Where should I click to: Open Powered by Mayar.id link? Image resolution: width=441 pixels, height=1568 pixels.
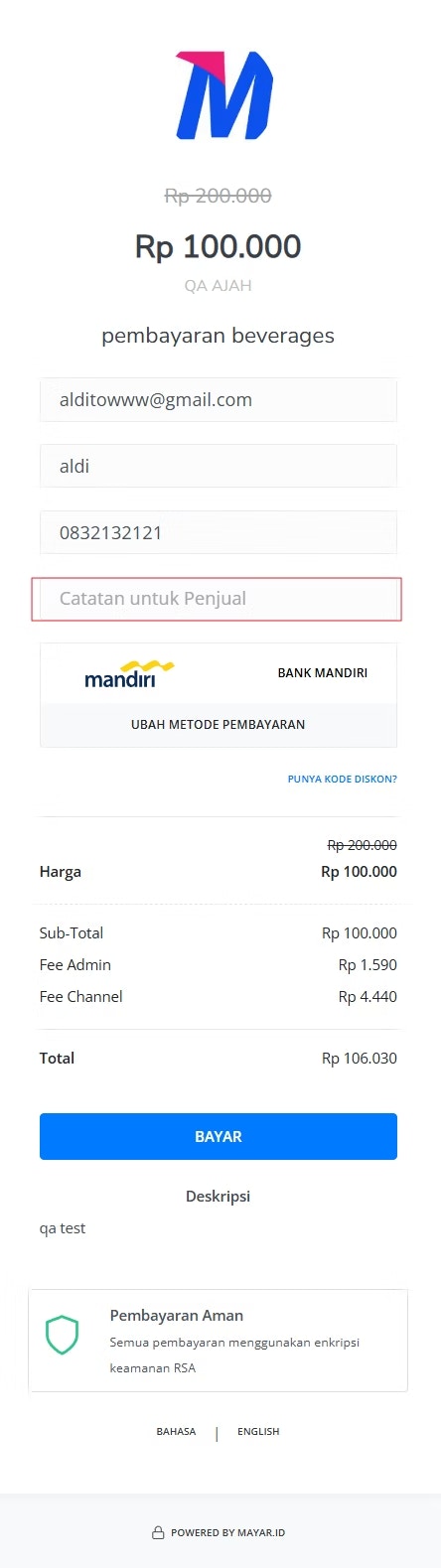[x=227, y=1532]
